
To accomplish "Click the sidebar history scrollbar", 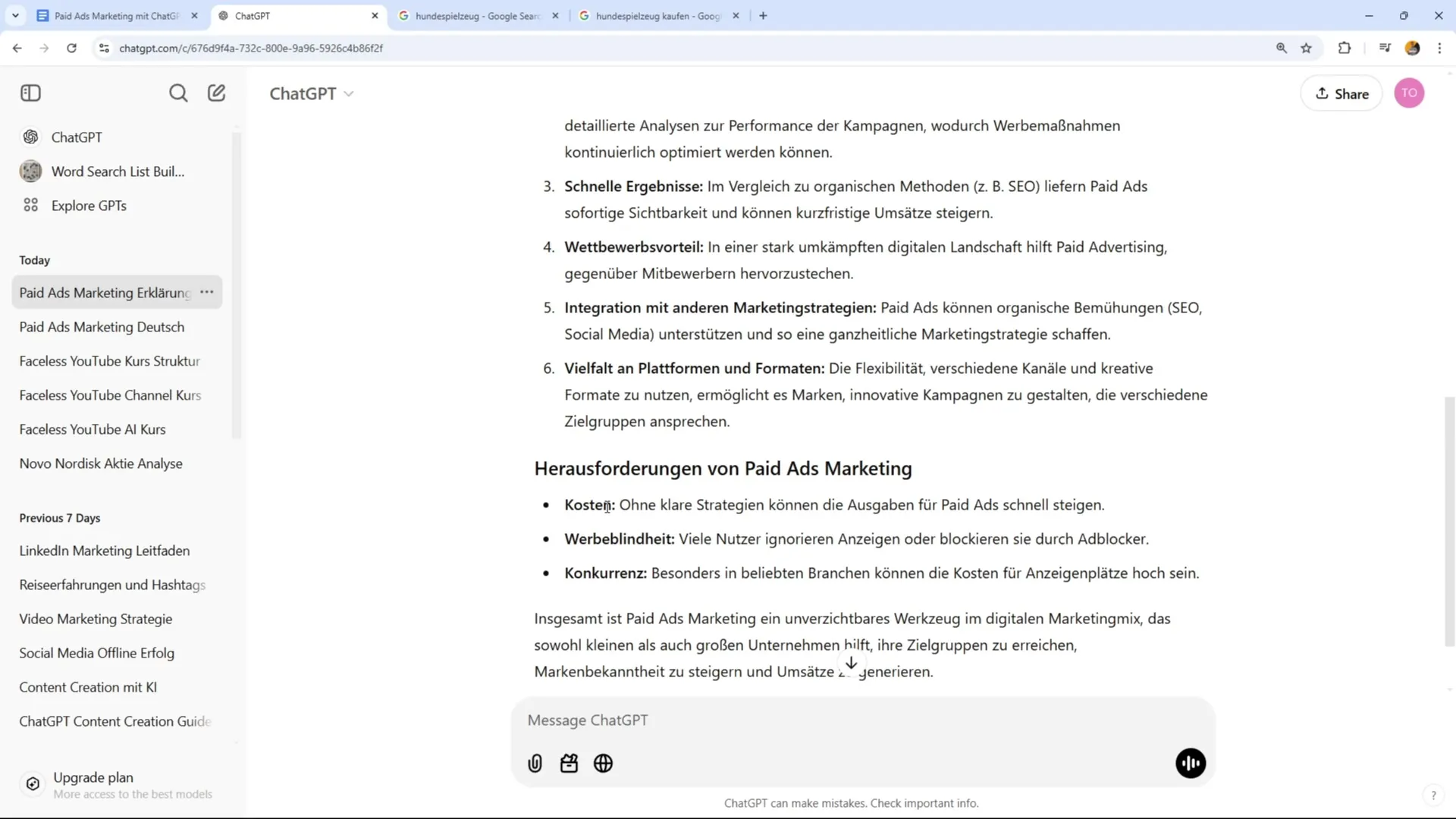I will pyautogui.click(x=237, y=286).
